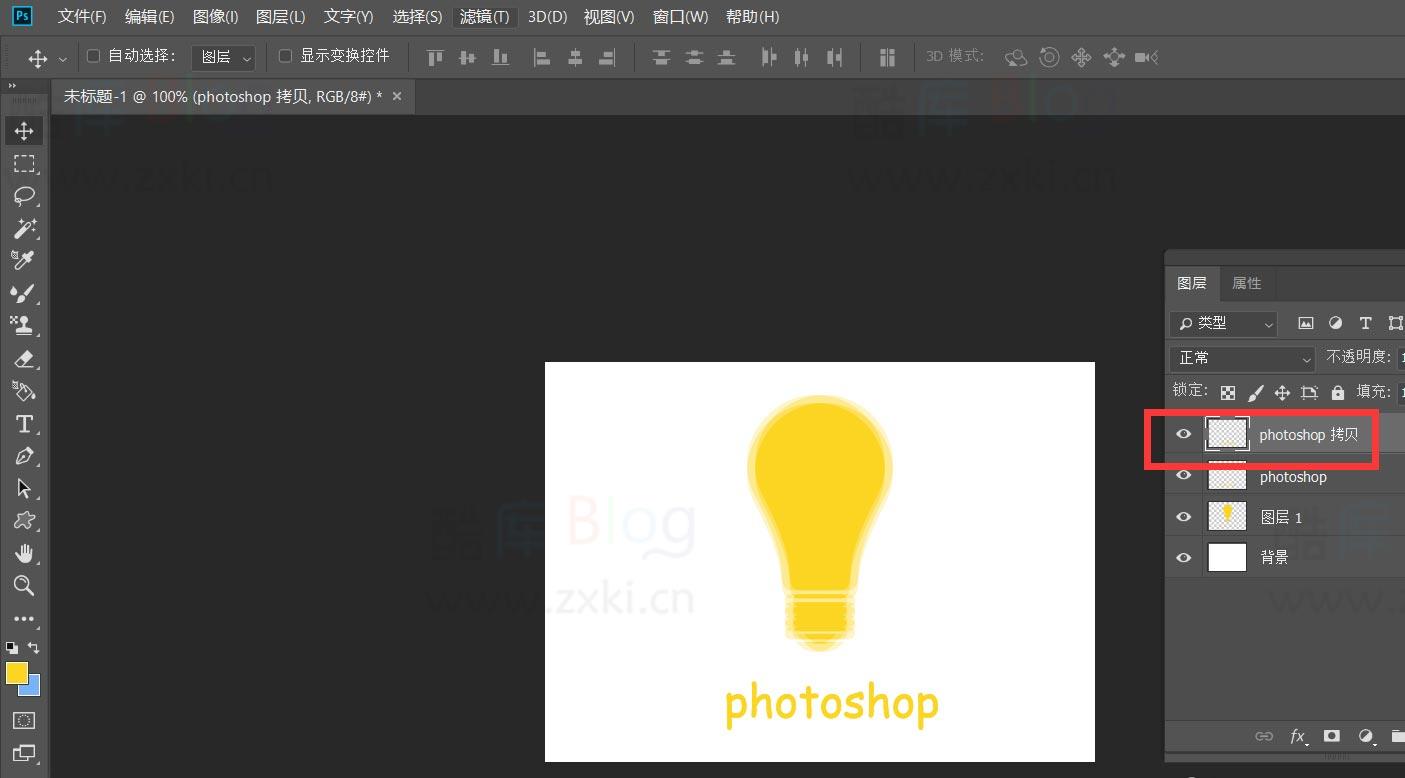Select the Lasso tool
Screen dimensions: 1405x778
pyautogui.click(x=24, y=196)
